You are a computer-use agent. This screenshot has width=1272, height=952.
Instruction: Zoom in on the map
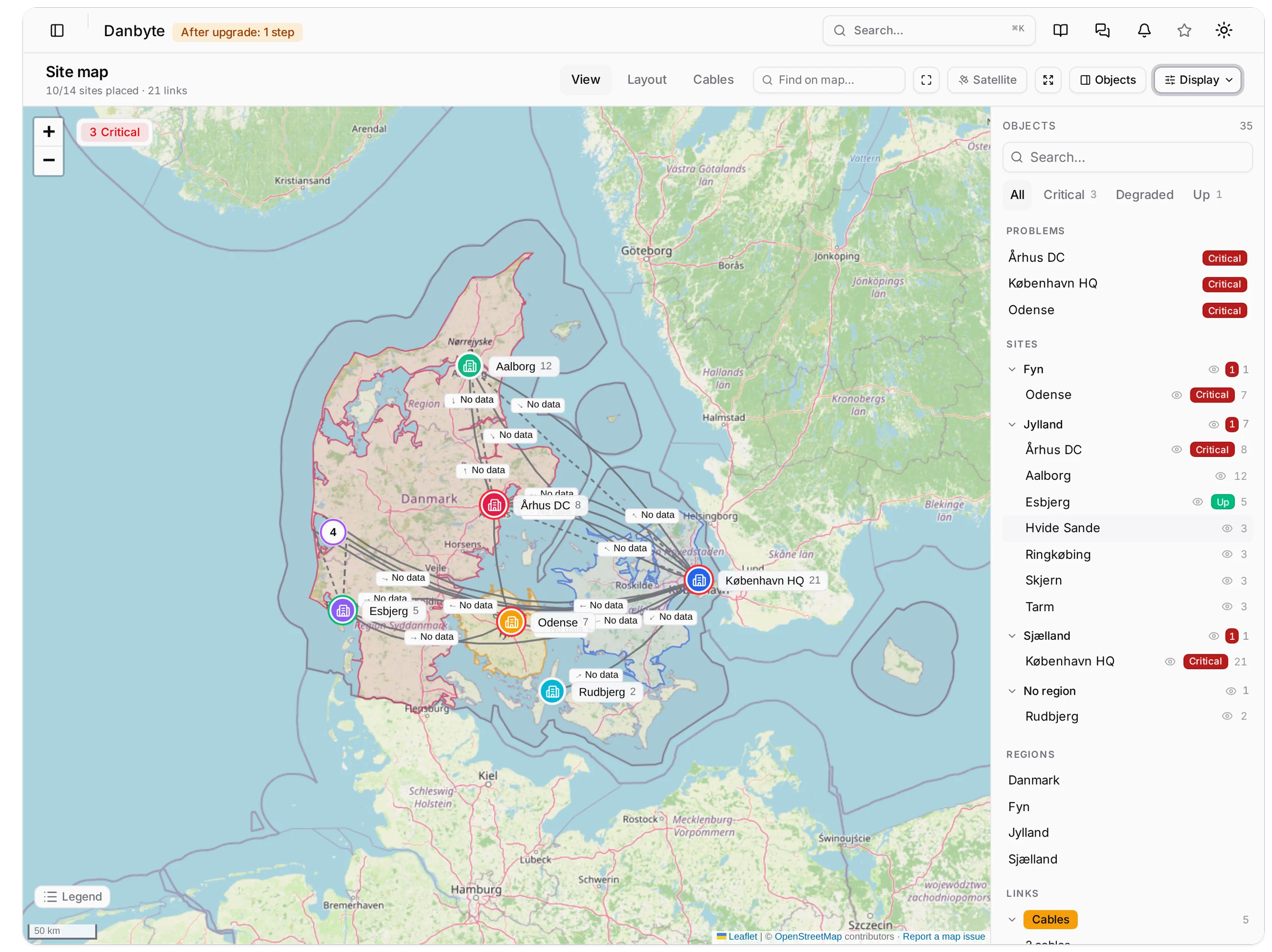click(x=49, y=132)
